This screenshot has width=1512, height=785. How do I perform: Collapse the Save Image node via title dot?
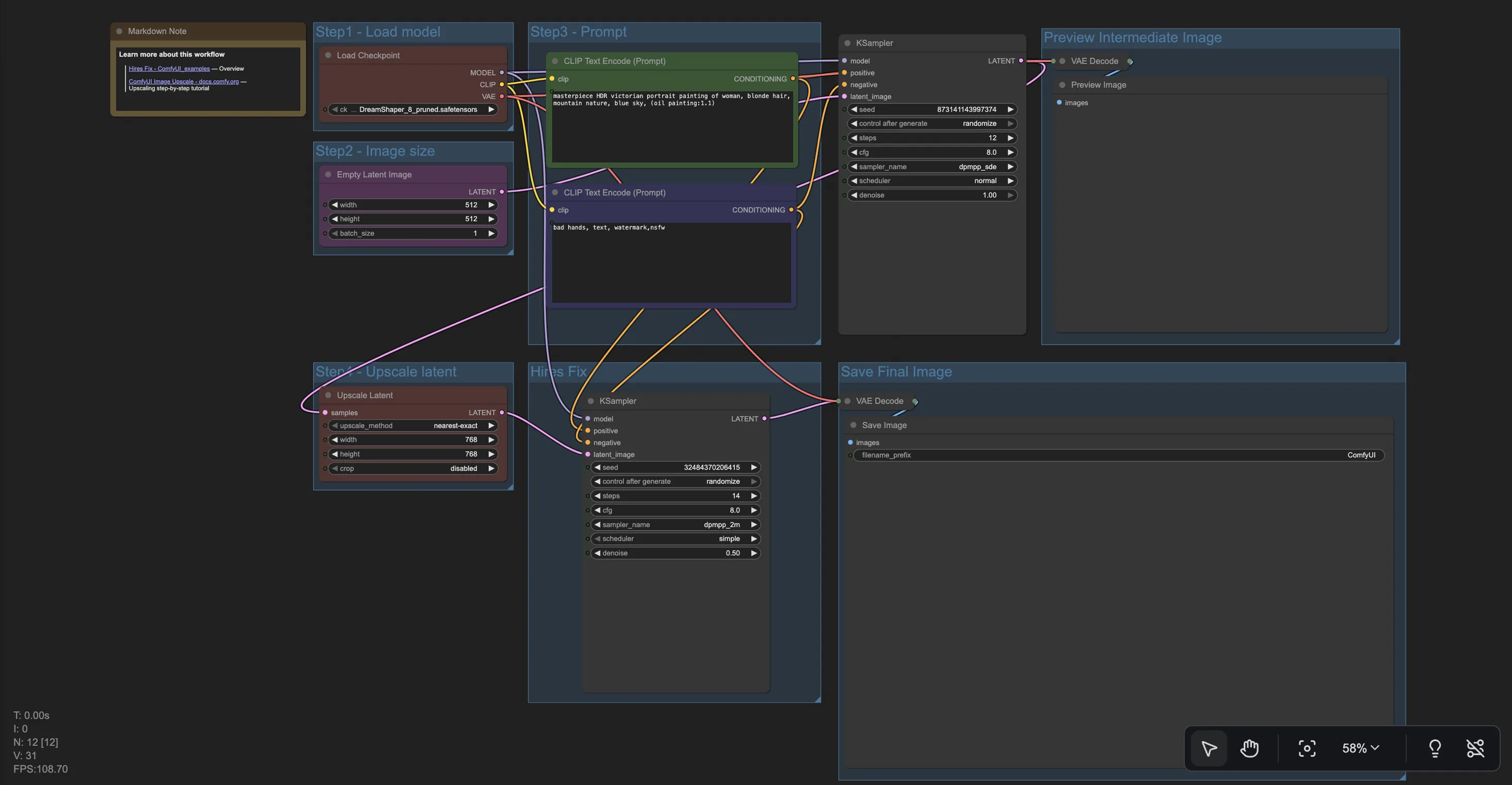point(853,425)
